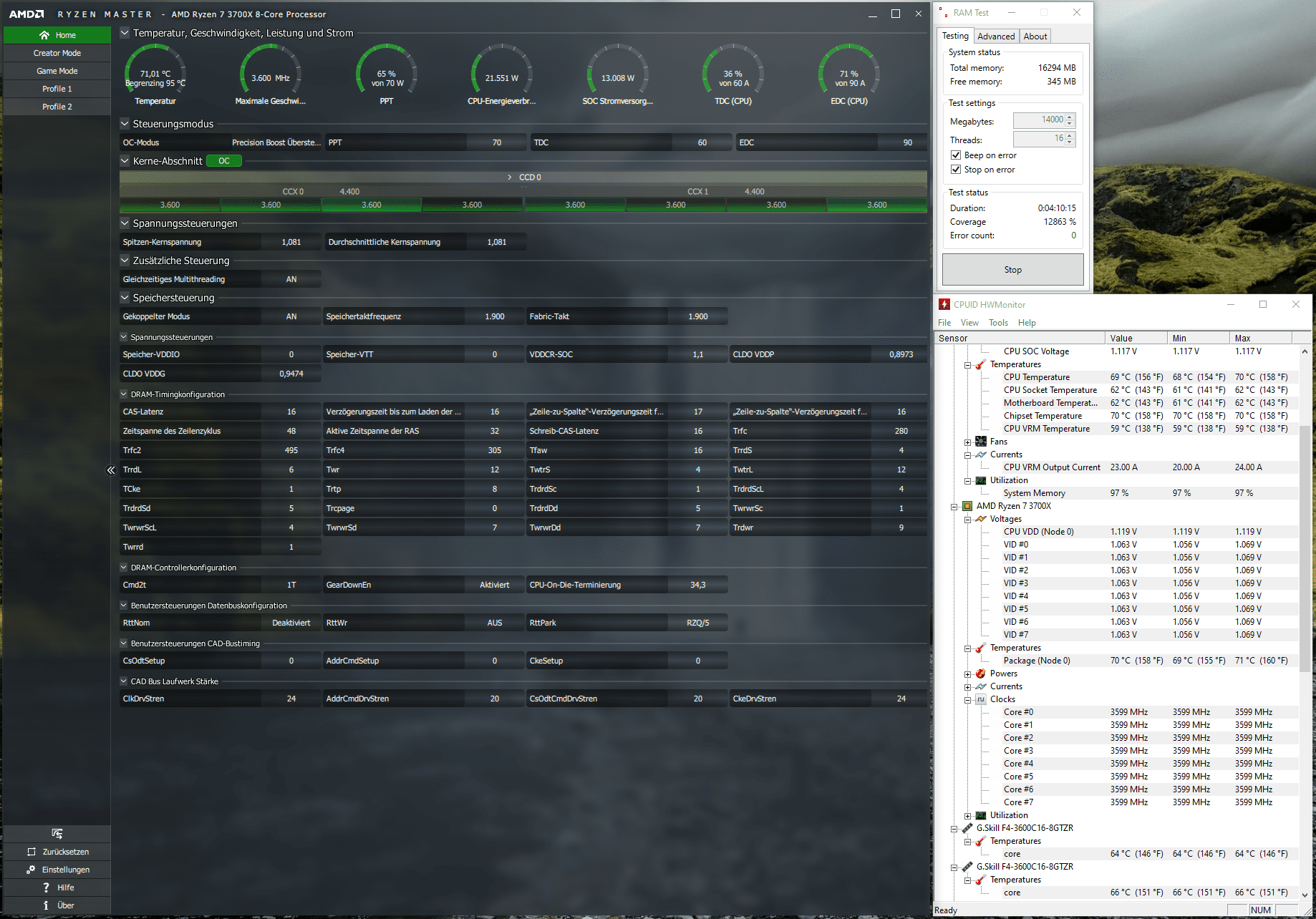The height and width of the screenshot is (919, 1316).
Task: Collapse Steuerungsmodus section
Action: pyautogui.click(x=125, y=124)
